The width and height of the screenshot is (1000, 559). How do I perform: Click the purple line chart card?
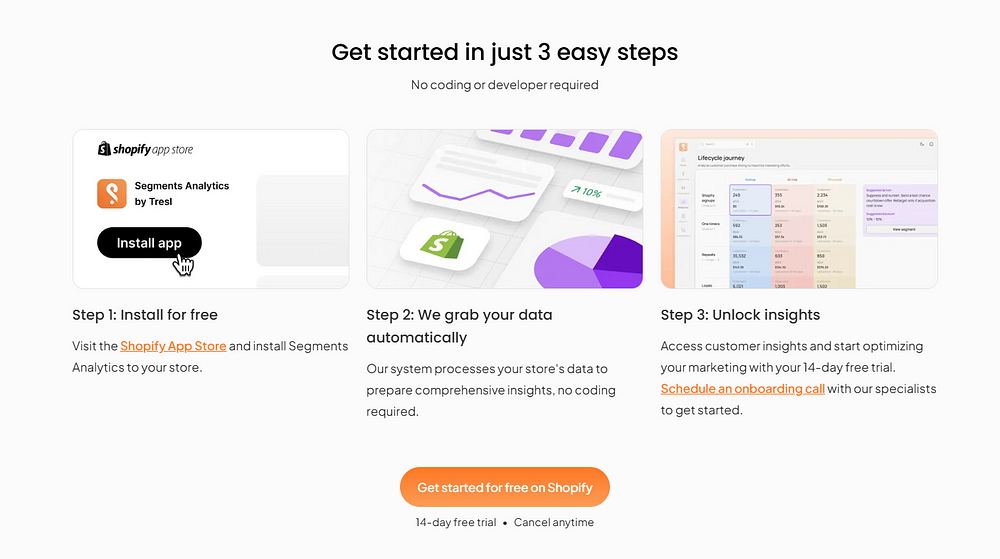click(482, 186)
